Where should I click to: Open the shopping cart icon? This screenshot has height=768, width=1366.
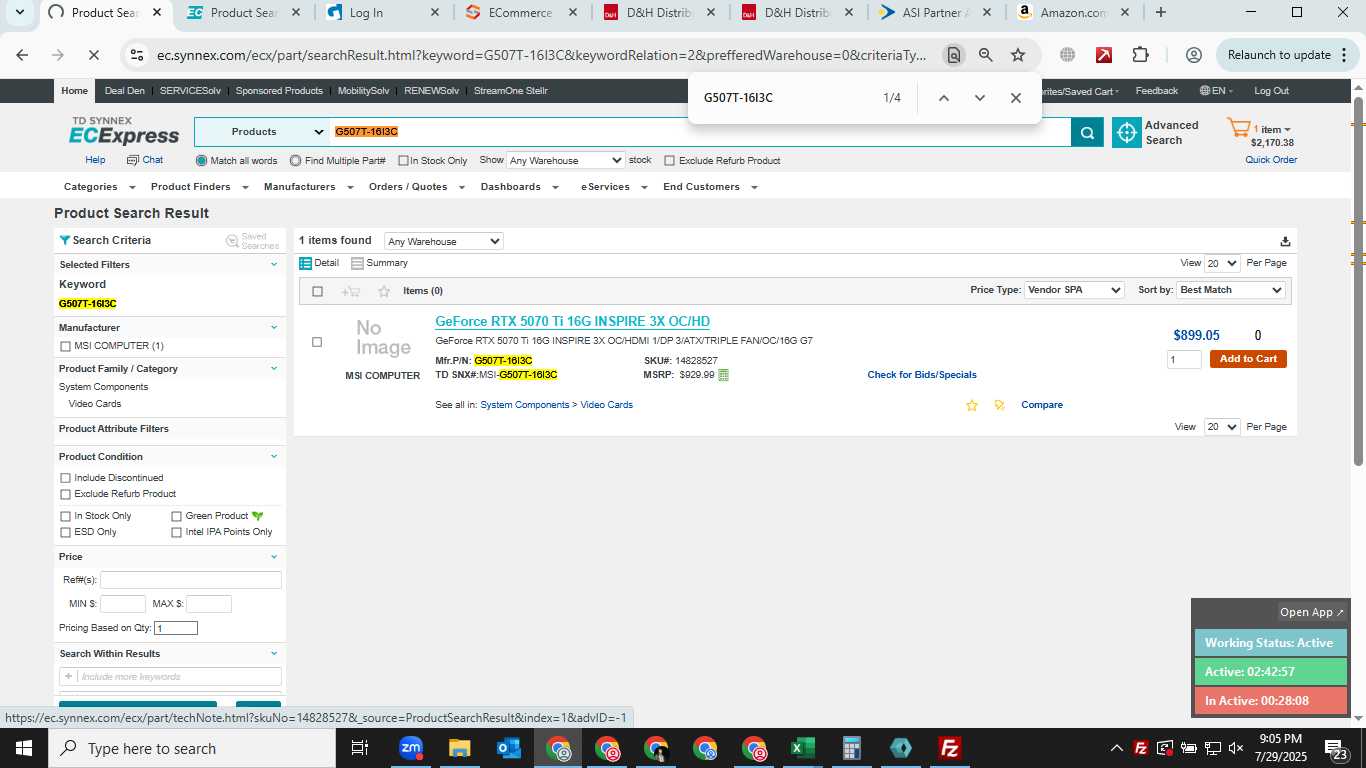coord(1239,129)
